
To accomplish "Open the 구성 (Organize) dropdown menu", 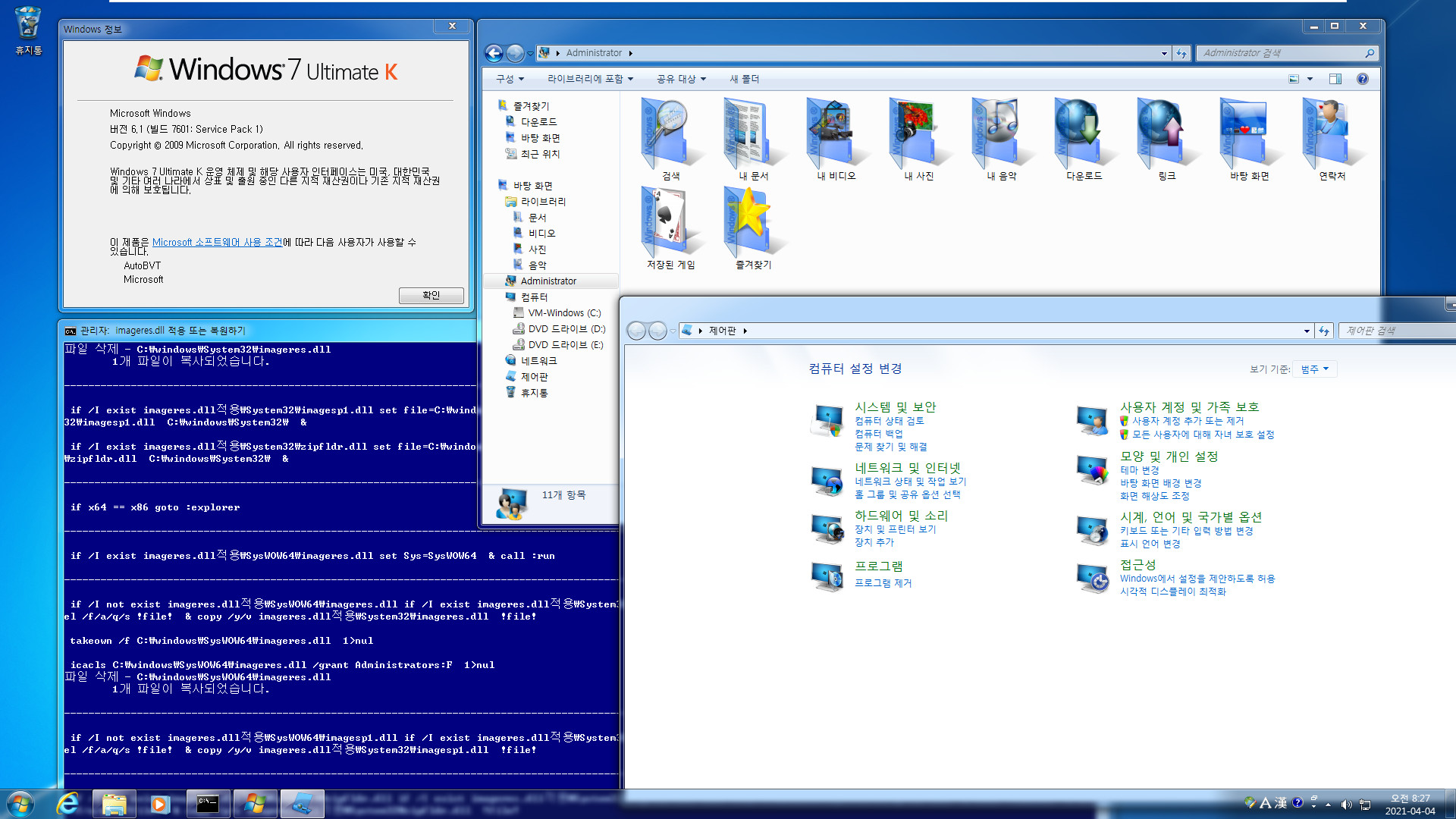I will coord(510,79).
